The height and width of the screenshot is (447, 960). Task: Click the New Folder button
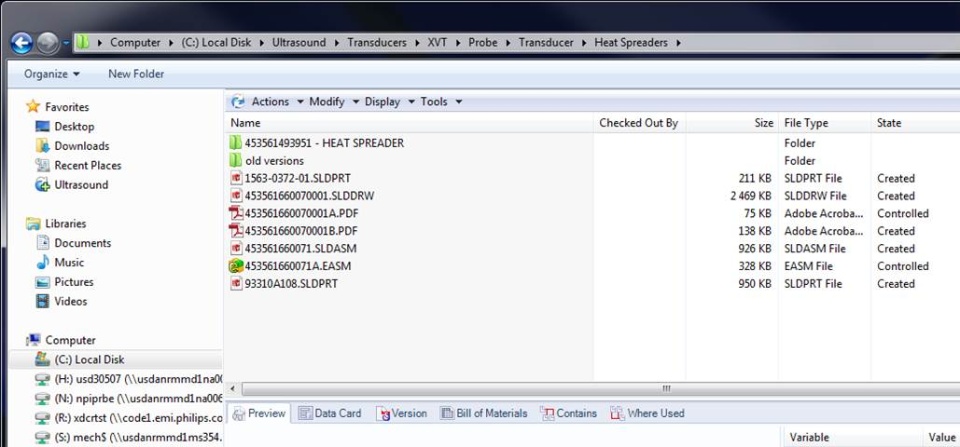[x=136, y=74]
